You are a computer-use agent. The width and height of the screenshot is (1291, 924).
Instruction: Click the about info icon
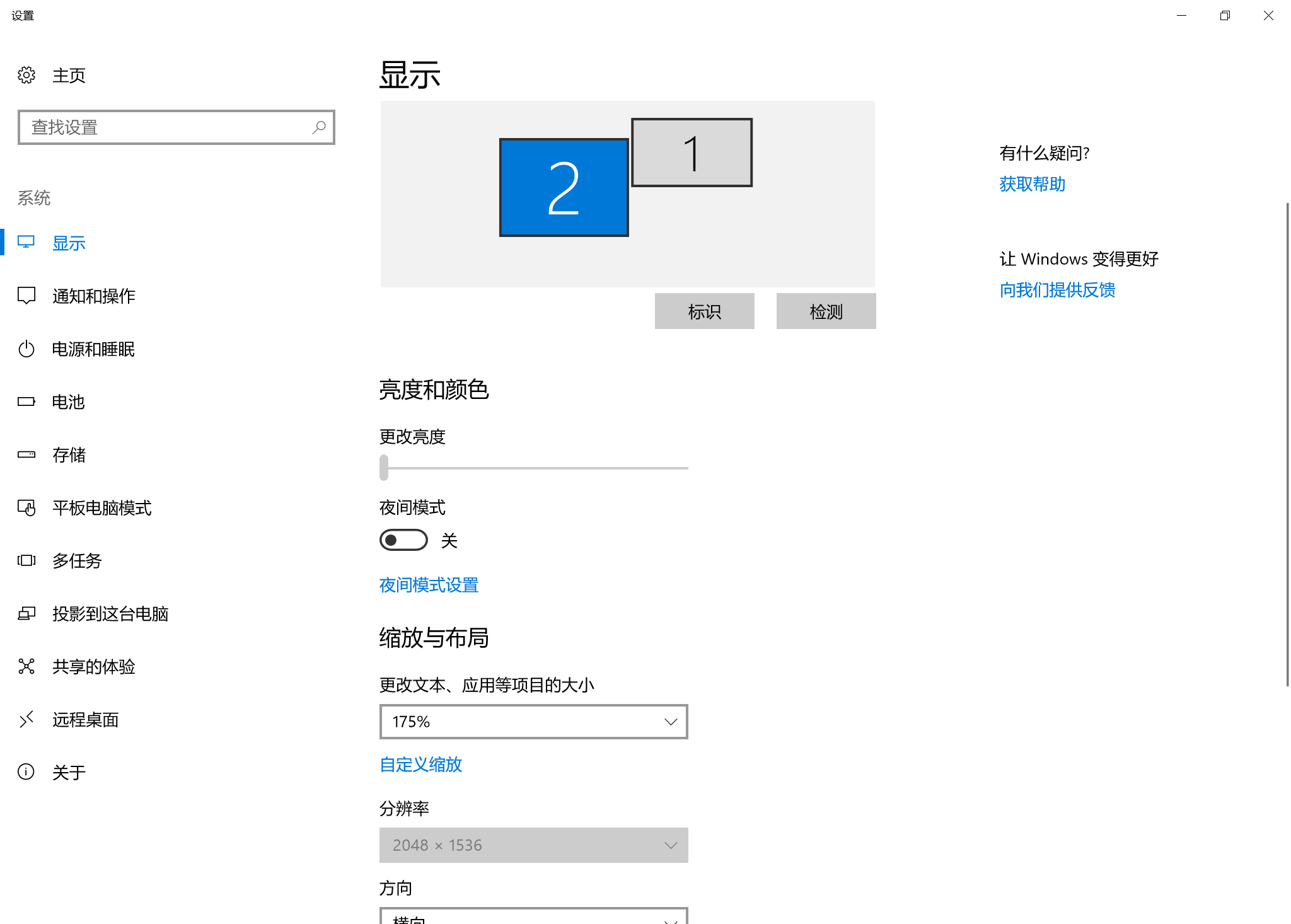pos(26,772)
